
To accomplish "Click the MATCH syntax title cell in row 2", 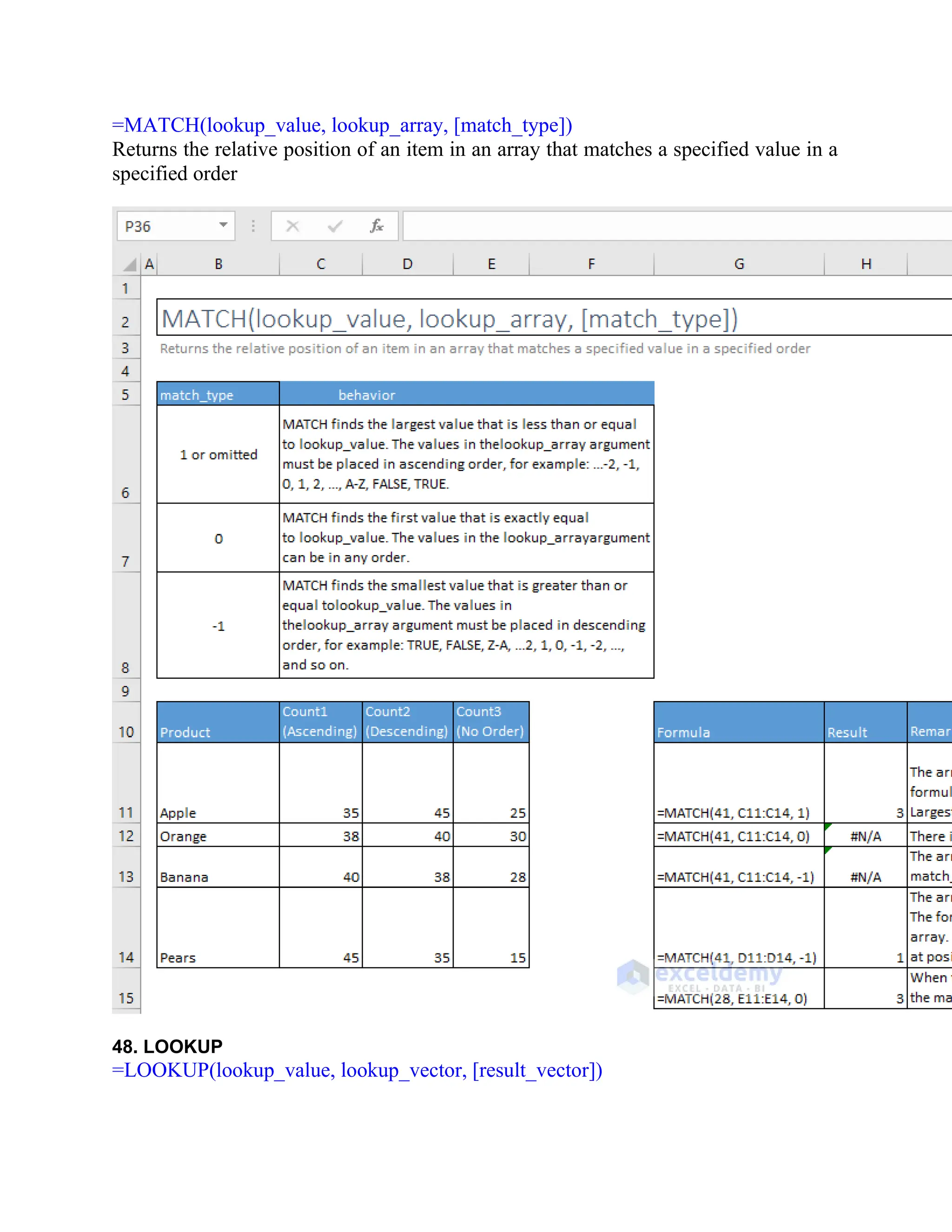I will pos(554,318).
